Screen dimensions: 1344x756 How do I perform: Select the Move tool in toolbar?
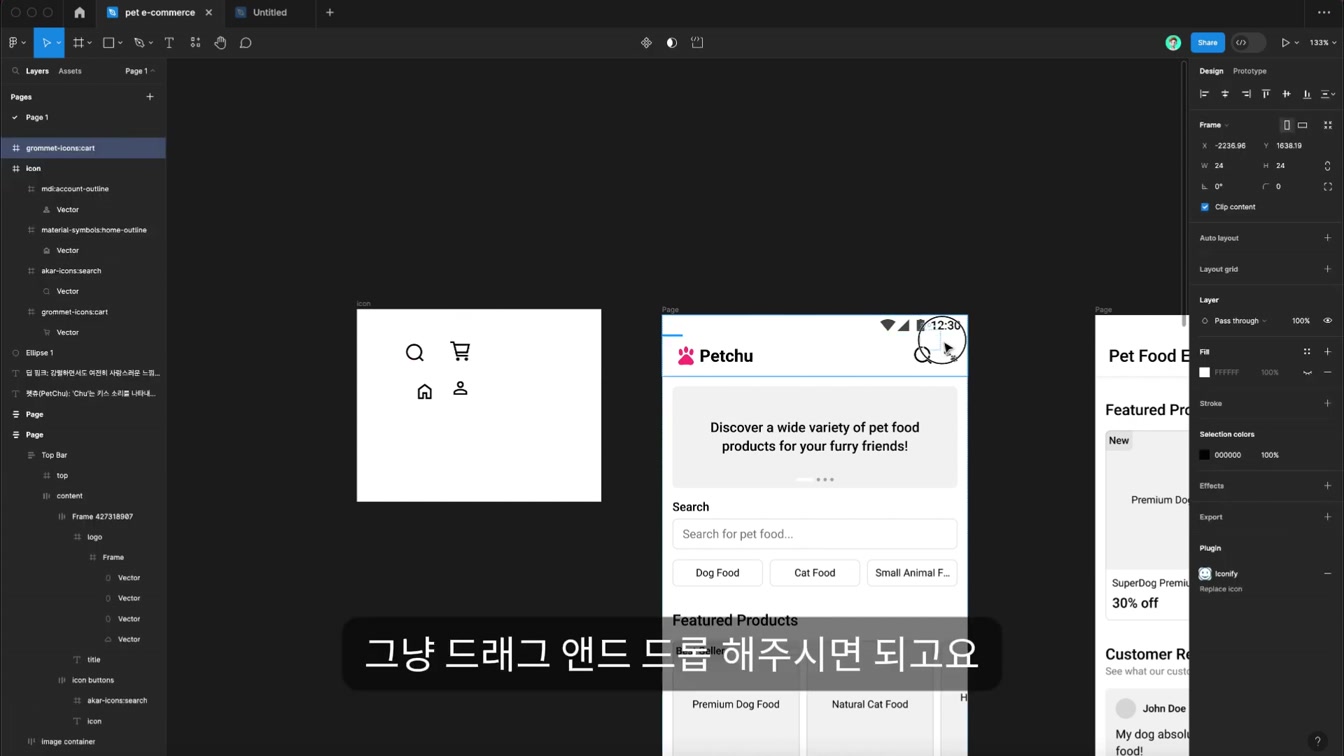pyautogui.click(x=46, y=43)
